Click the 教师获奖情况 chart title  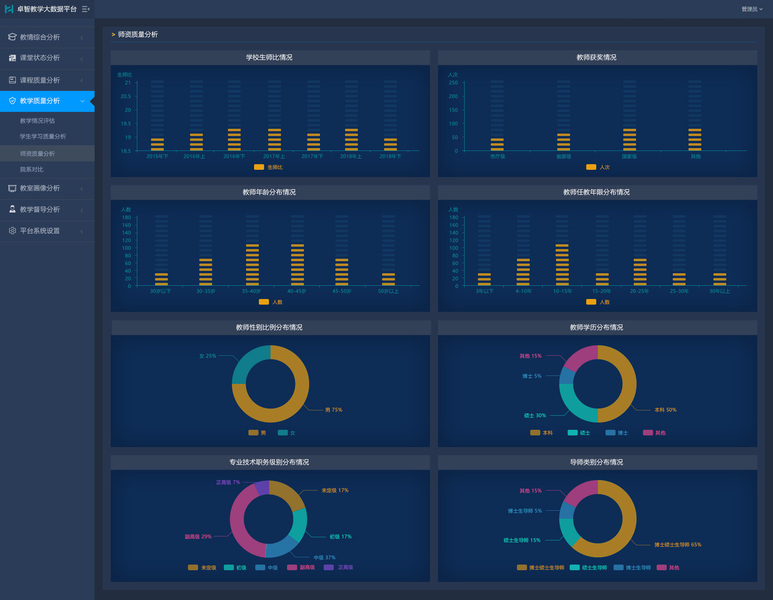(x=597, y=57)
